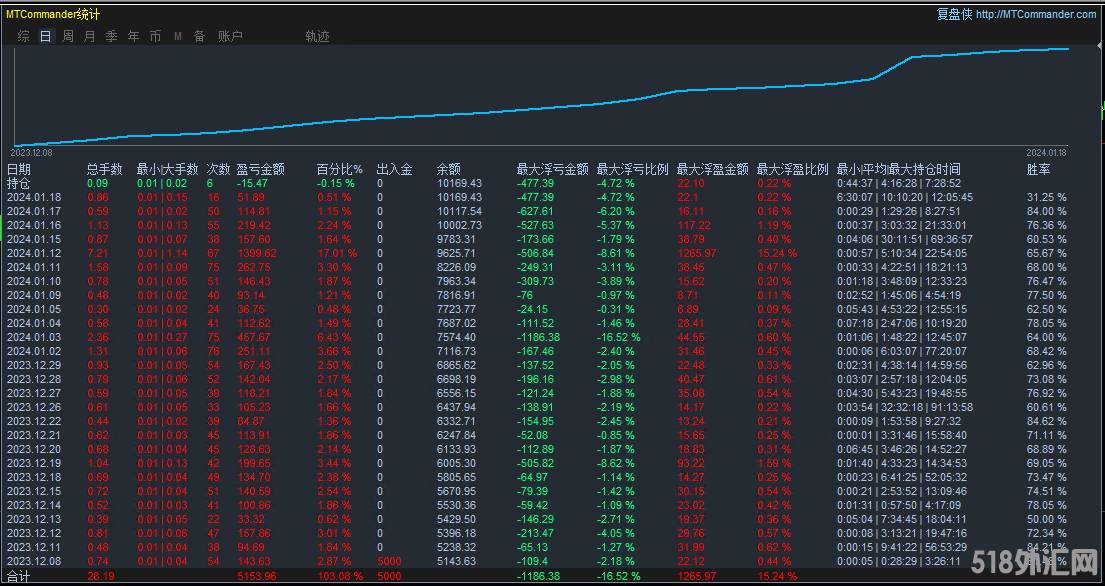This screenshot has width=1105, height=586.
Task: Open the 年 yearly statistics tab
Action: point(134,36)
